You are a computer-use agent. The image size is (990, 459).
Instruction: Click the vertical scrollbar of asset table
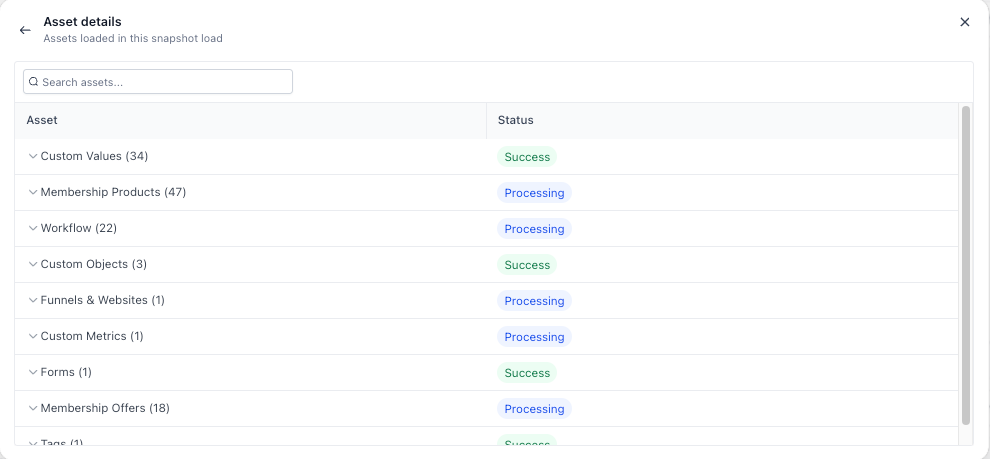(x=965, y=265)
